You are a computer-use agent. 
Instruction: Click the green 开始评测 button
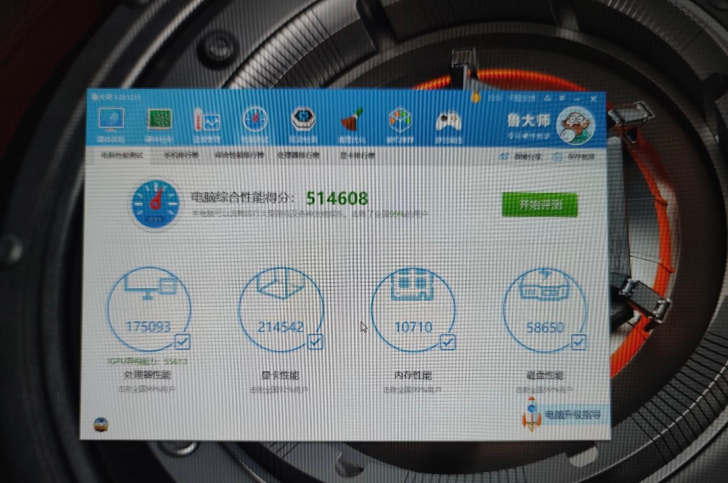pos(540,205)
